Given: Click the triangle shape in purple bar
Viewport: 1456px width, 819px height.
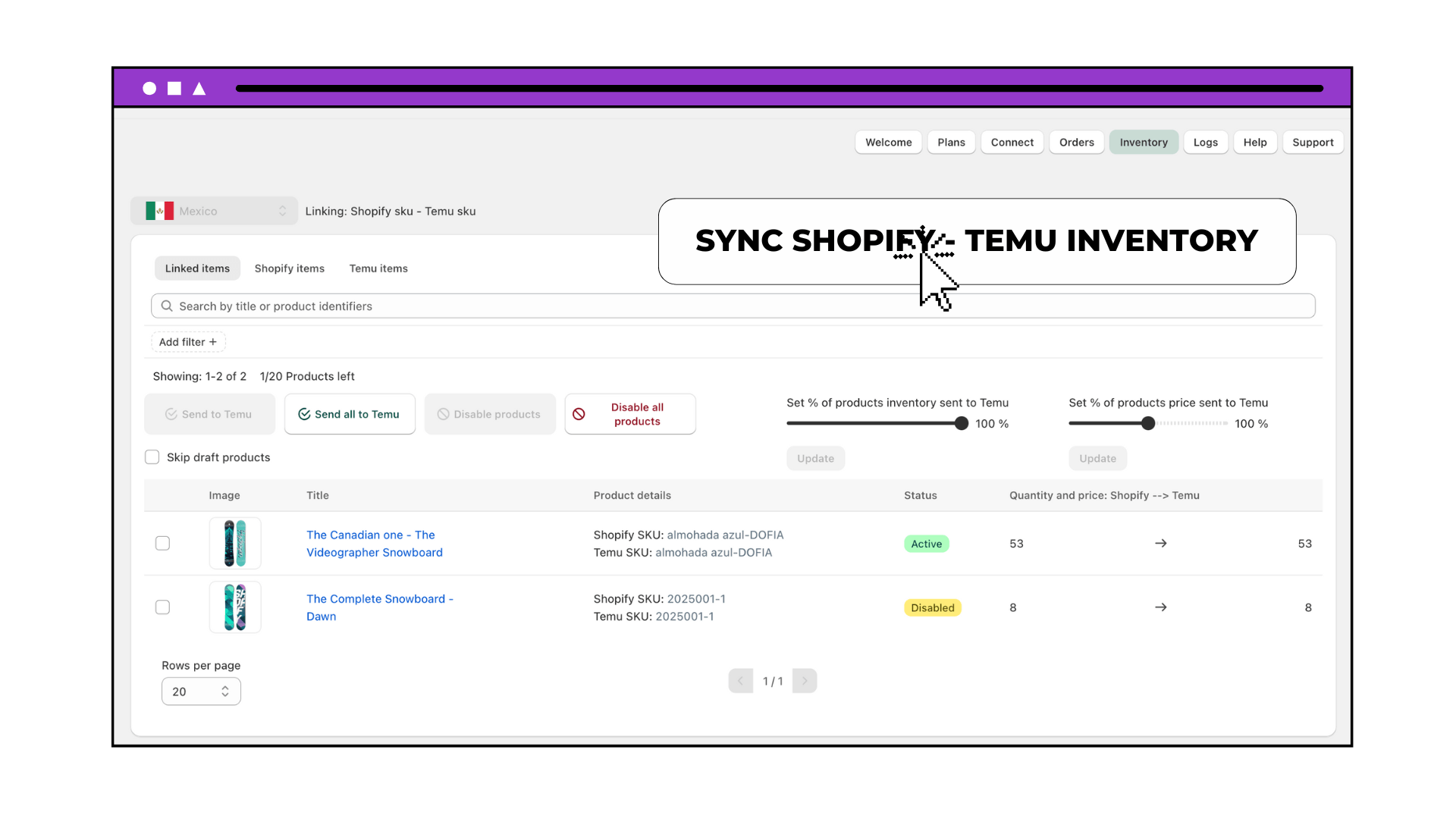Looking at the screenshot, I should [x=199, y=89].
